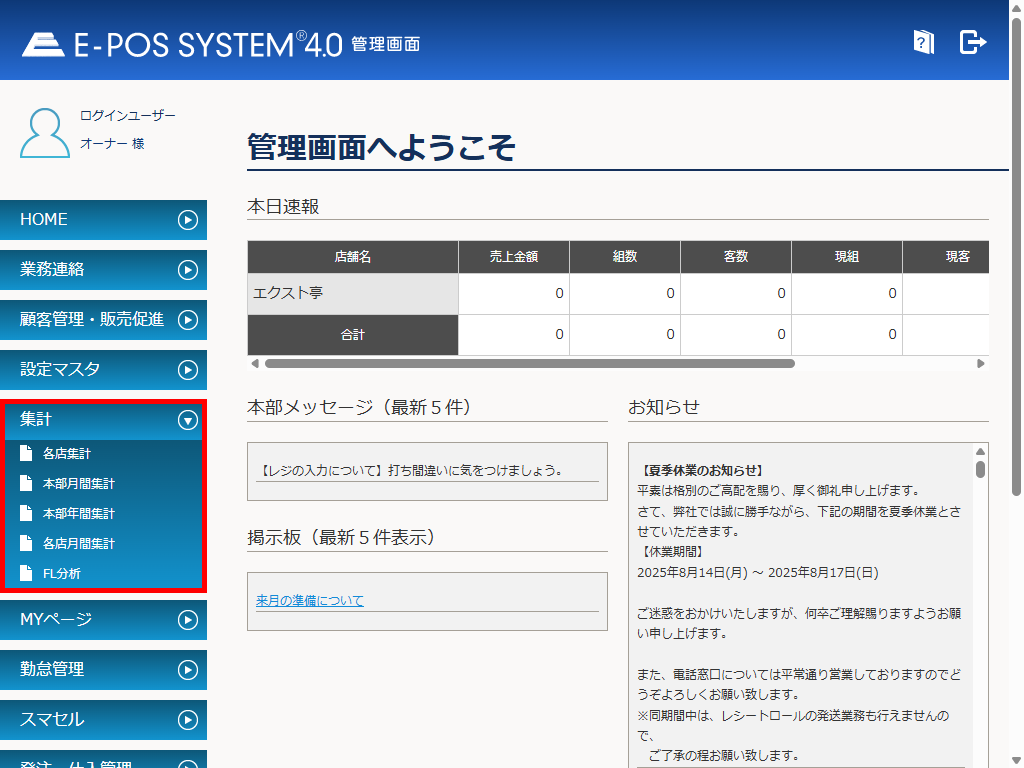The image size is (1024, 768).
Task: Open the 来月の準備について bulletin link
Action: tap(310, 601)
